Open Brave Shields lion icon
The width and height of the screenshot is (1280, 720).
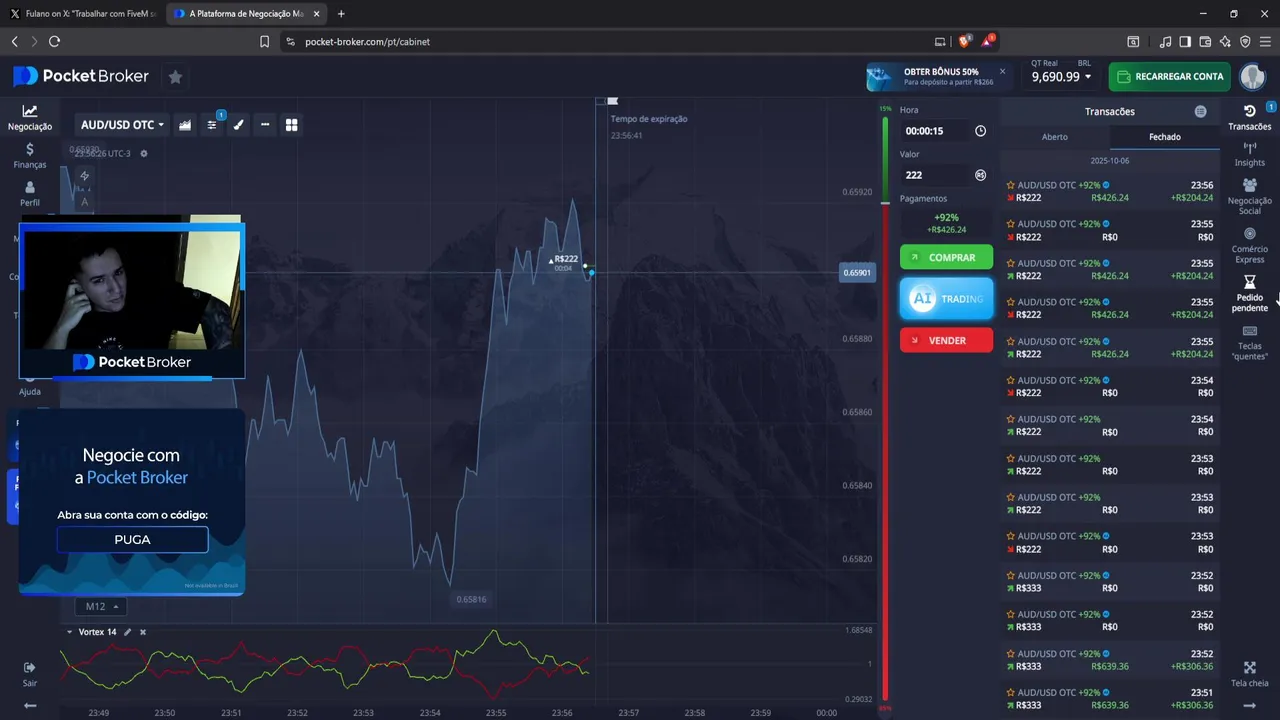tap(964, 41)
